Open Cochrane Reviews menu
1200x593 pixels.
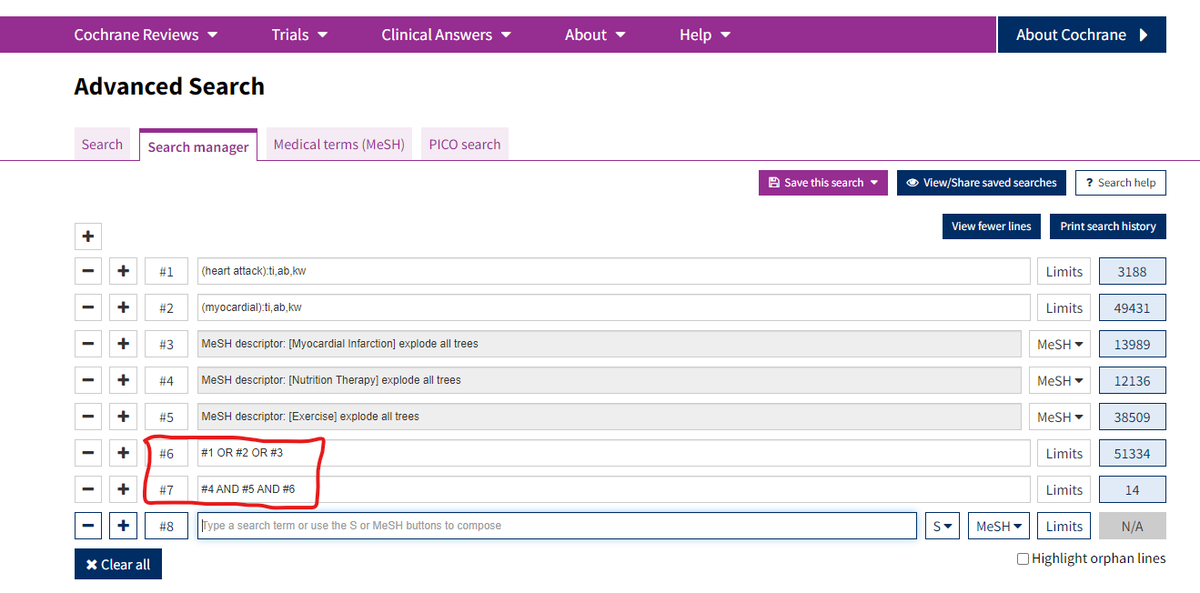[x=146, y=35]
